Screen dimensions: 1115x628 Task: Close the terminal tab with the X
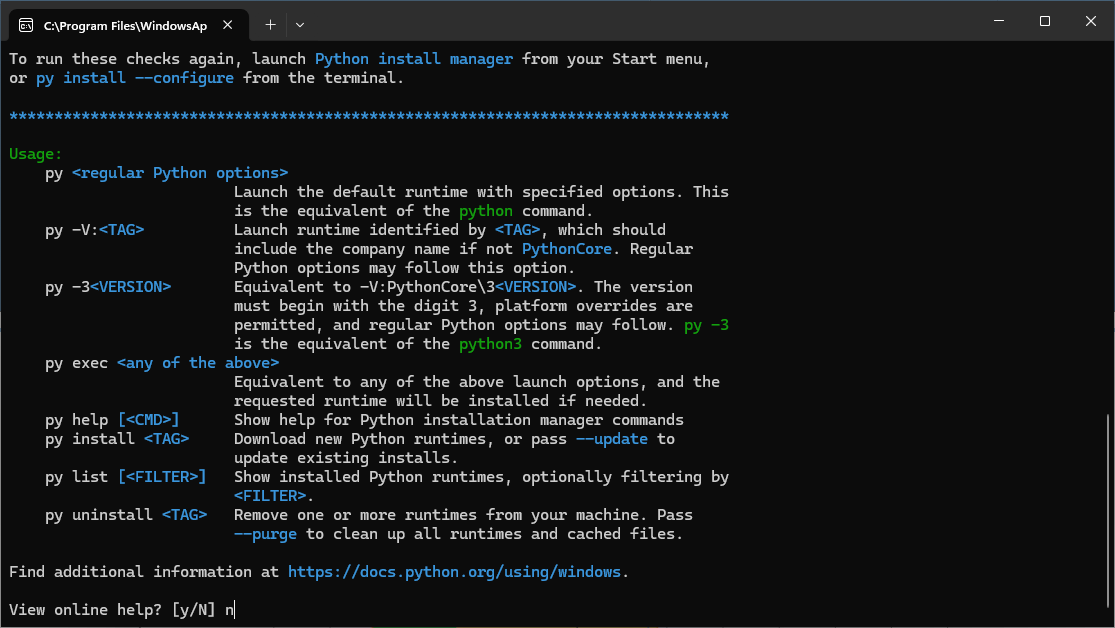[x=228, y=25]
